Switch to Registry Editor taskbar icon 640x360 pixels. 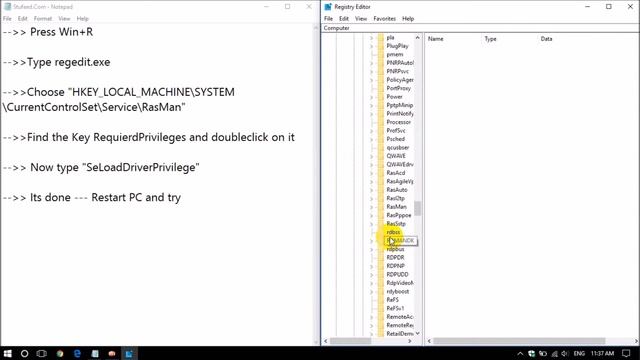click(129, 353)
